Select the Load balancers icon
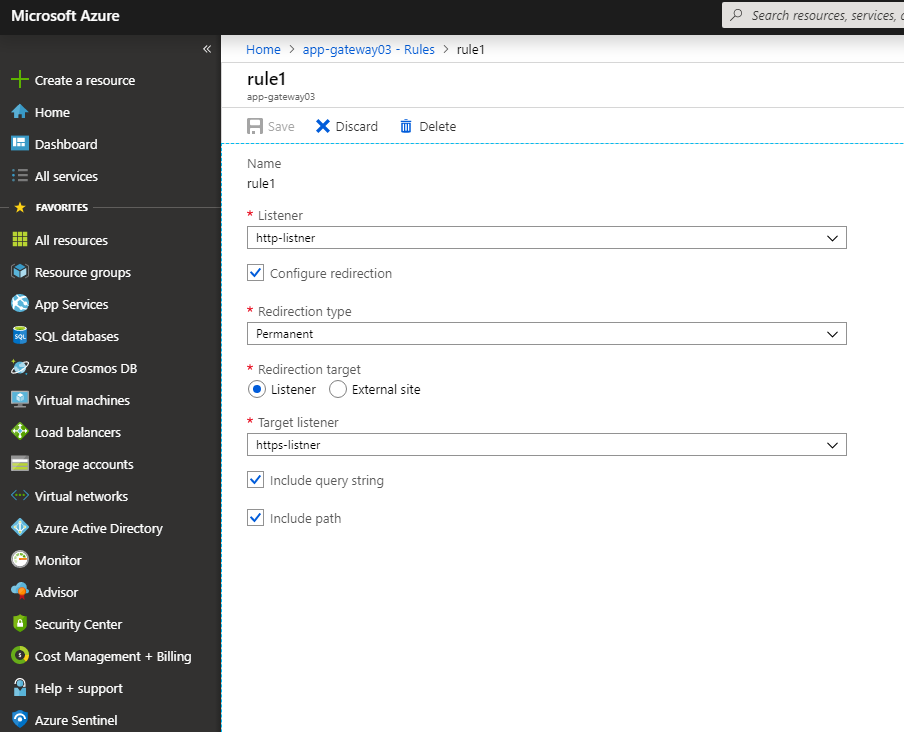Screen dimensions: 904x732 tap(20, 431)
